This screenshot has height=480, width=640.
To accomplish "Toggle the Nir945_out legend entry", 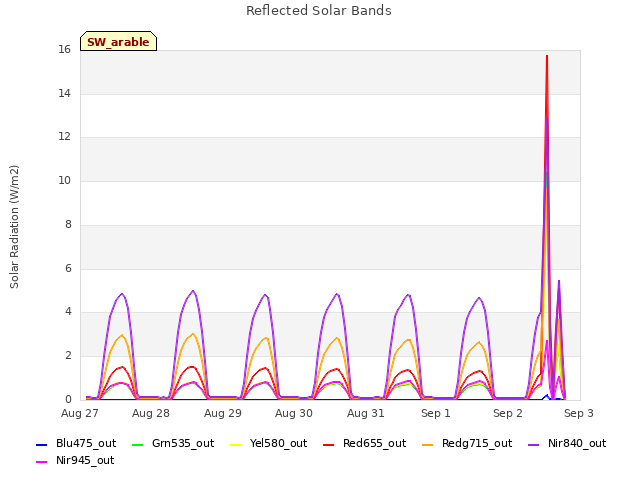I will click(75, 461).
